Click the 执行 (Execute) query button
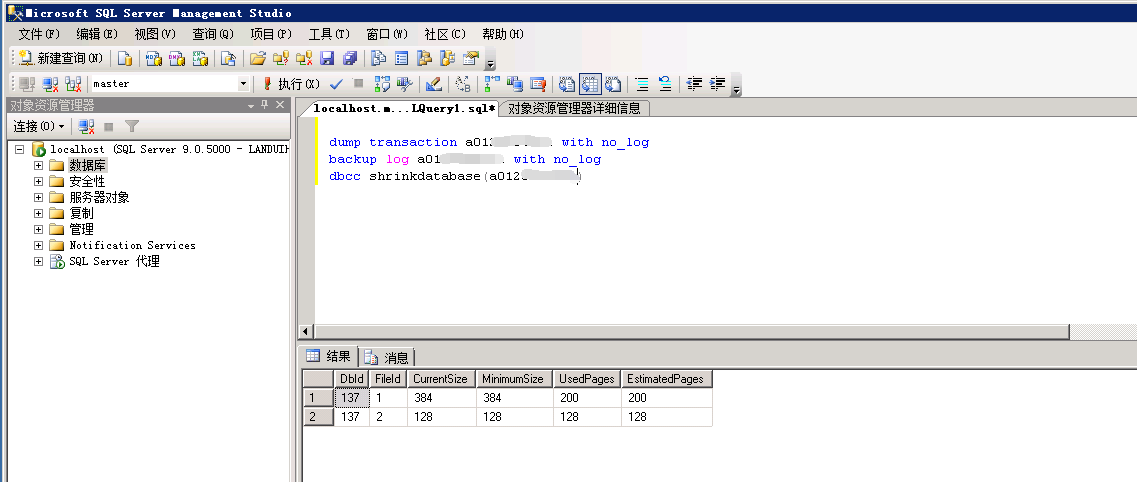Screen dimensions: 1137x482 [x=290, y=84]
